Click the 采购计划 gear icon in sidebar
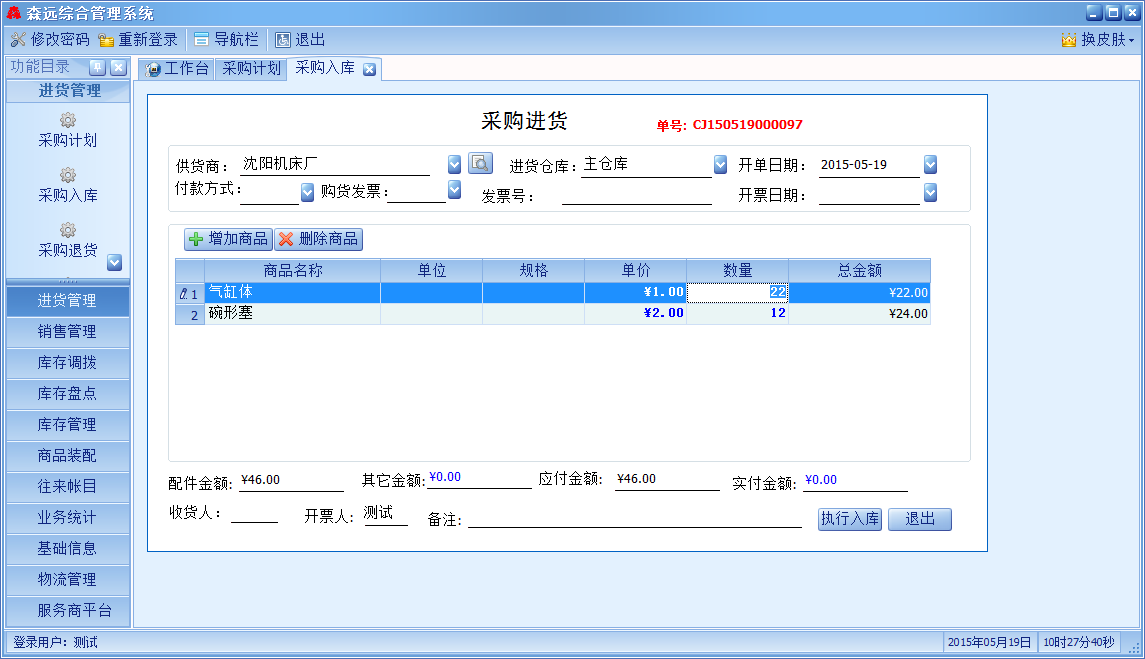The image size is (1145, 659). point(68,121)
